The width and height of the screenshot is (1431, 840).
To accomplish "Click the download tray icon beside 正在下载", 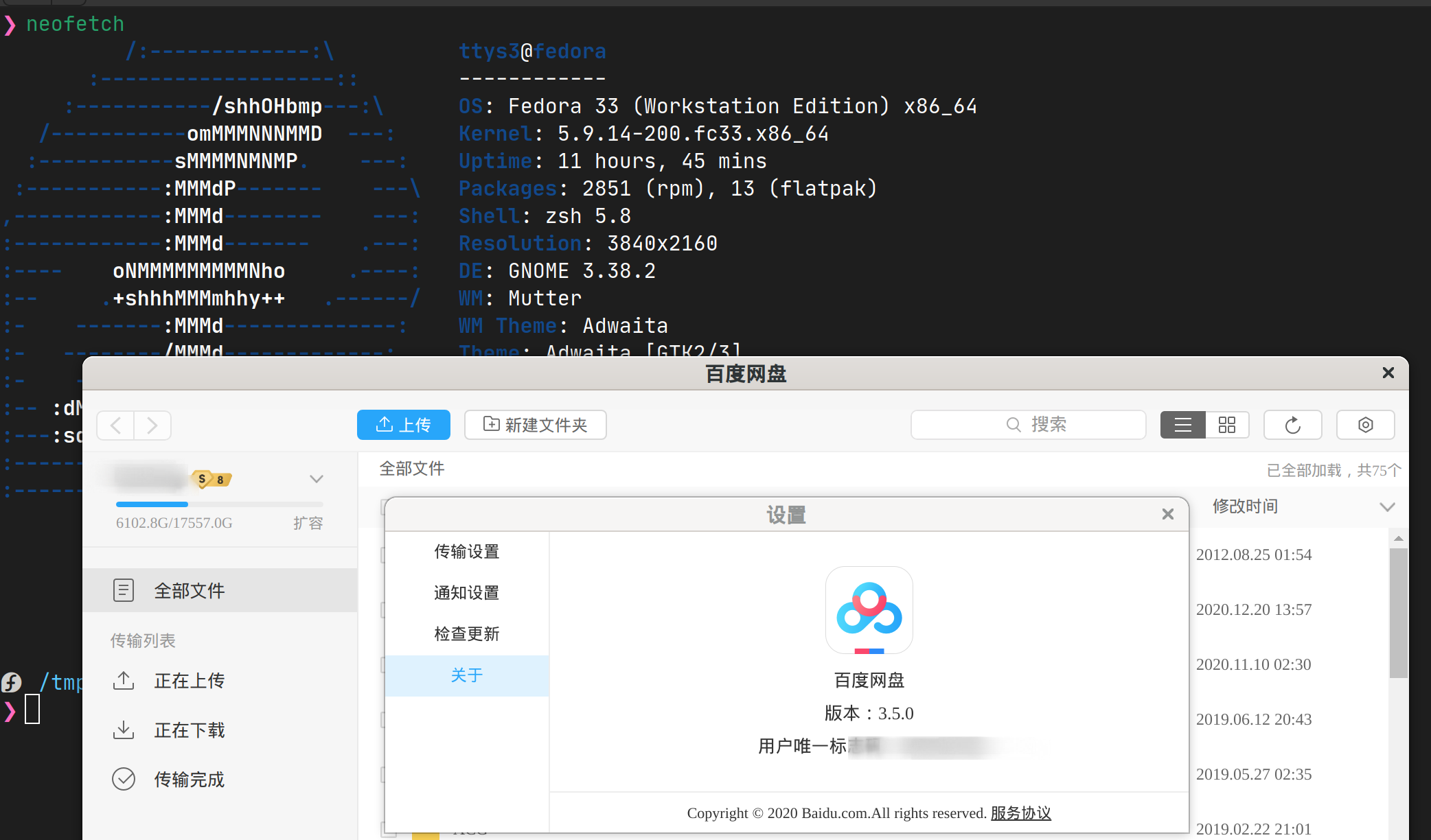I will (x=124, y=730).
